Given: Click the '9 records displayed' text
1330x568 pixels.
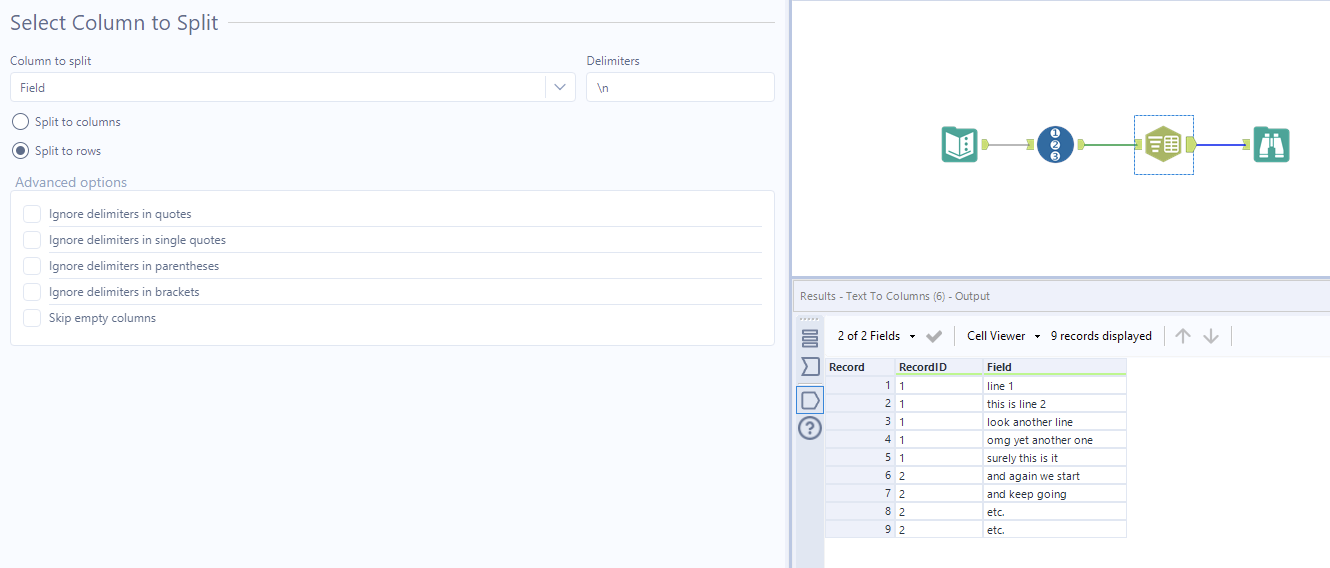Looking at the screenshot, I should tap(1101, 336).
